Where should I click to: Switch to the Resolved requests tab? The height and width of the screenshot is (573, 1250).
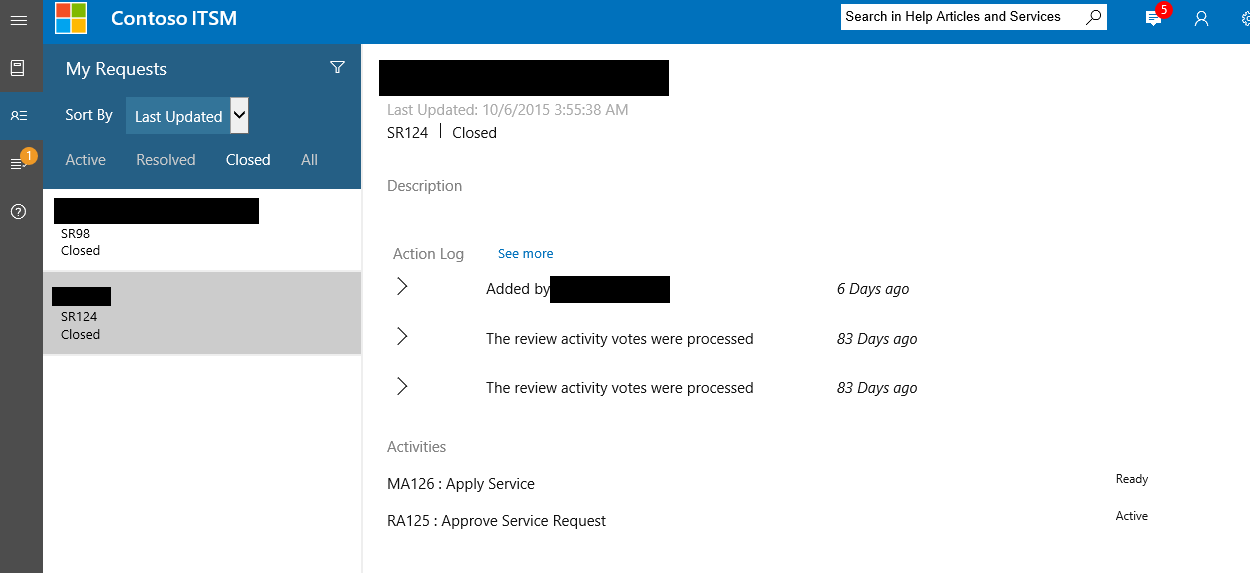[166, 160]
